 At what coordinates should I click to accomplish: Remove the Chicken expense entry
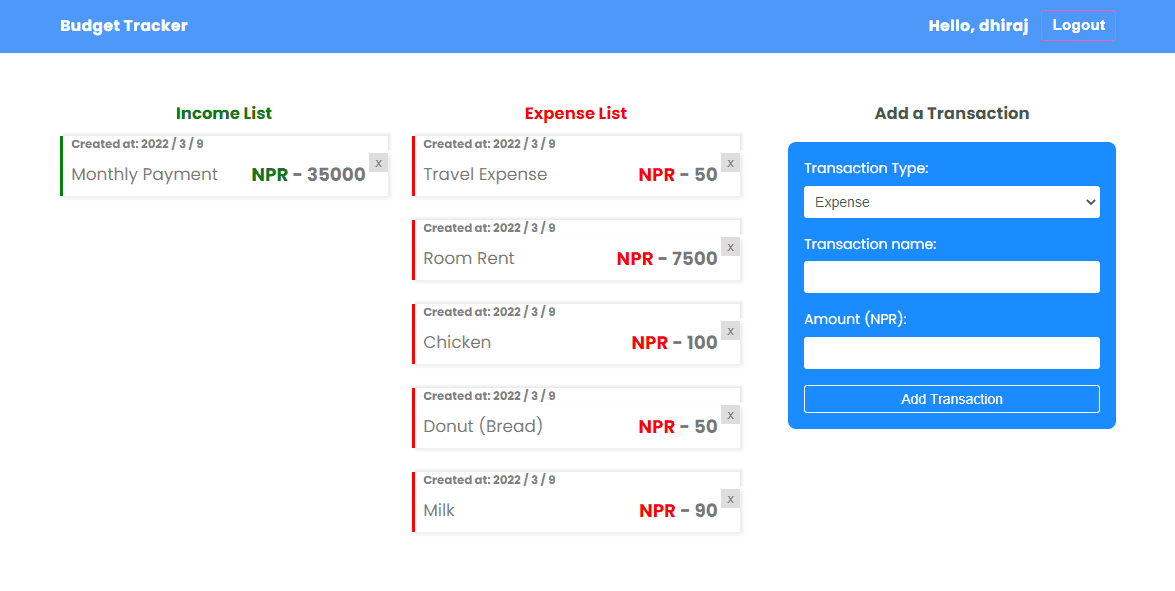(x=730, y=330)
